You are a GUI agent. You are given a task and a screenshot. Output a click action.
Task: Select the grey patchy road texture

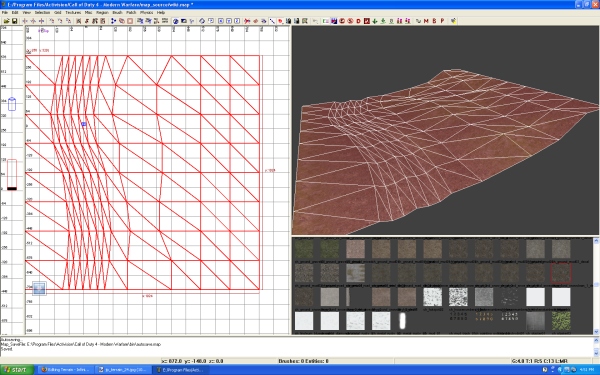tap(355, 273)
